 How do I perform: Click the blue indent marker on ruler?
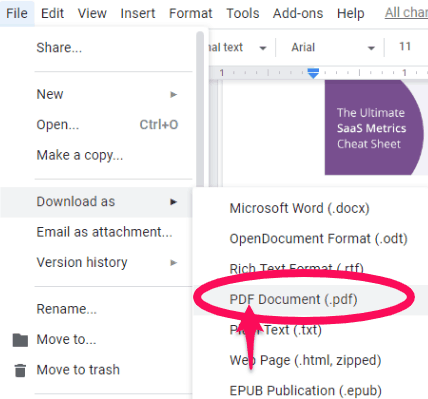click(x=313, y=73)
